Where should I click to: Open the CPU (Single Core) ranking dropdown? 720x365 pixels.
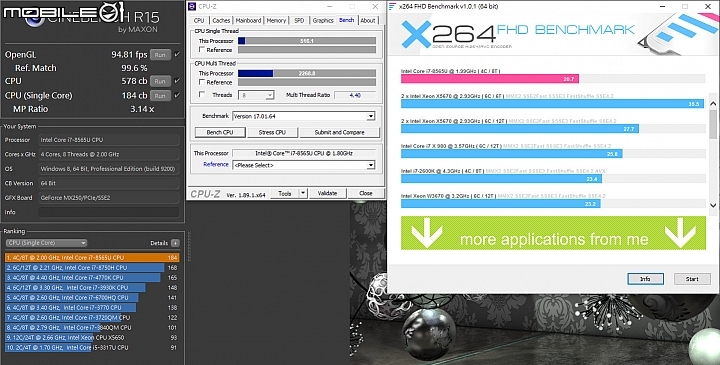pos(46,243)
